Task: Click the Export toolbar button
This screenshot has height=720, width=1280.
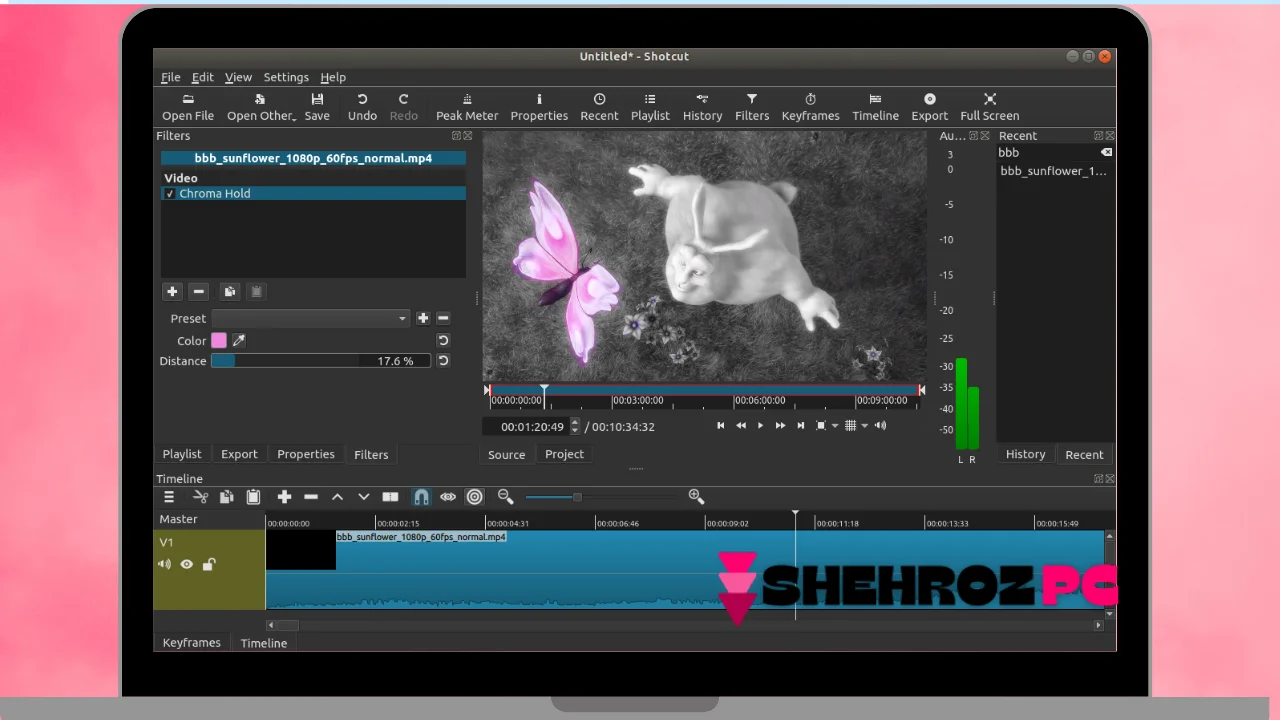Action: [929, 106]
